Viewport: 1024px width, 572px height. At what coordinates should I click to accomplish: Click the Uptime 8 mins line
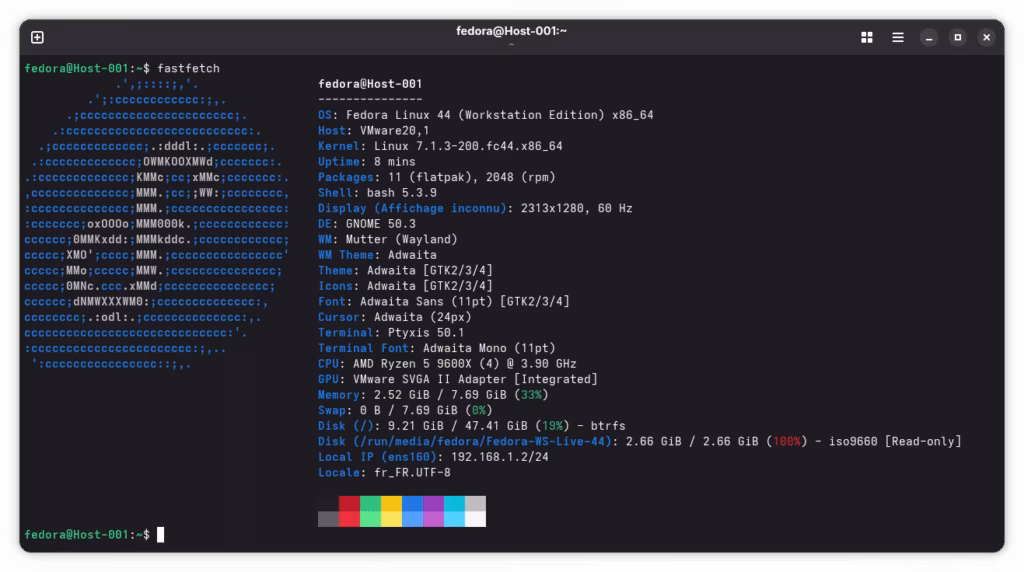366,161
